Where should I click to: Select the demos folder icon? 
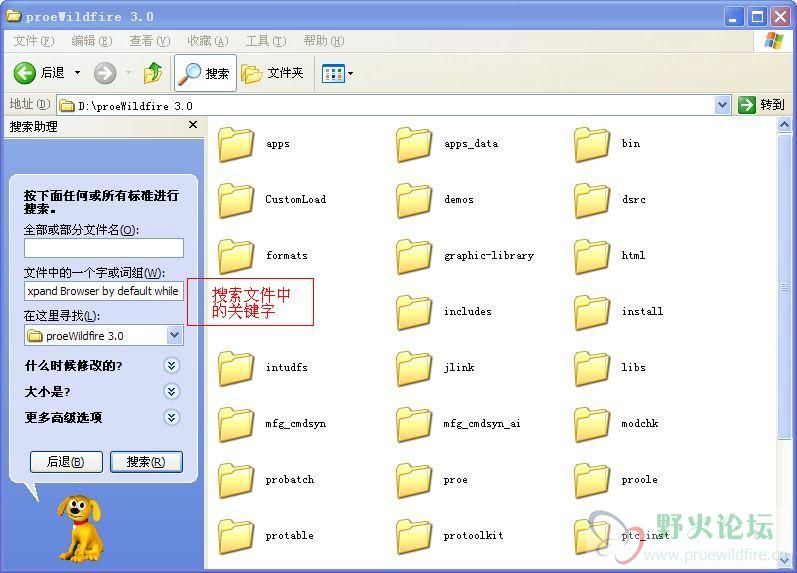pyautogui.click(x=414, y=200)
